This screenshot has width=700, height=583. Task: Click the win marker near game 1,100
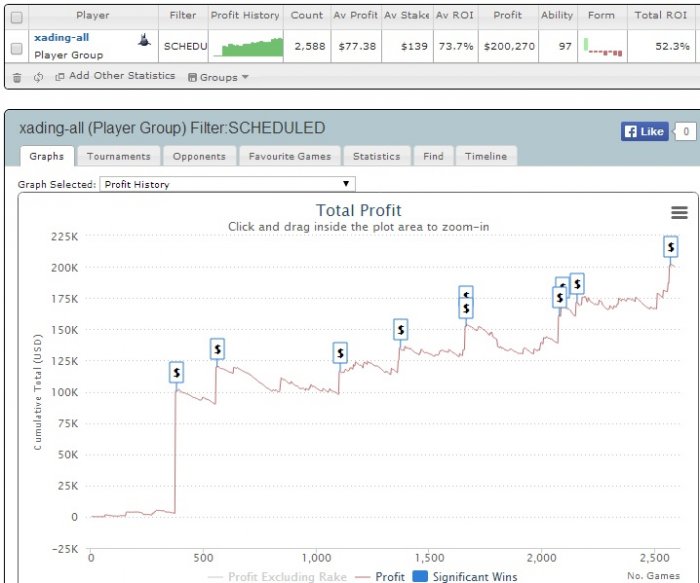(340, 353)
